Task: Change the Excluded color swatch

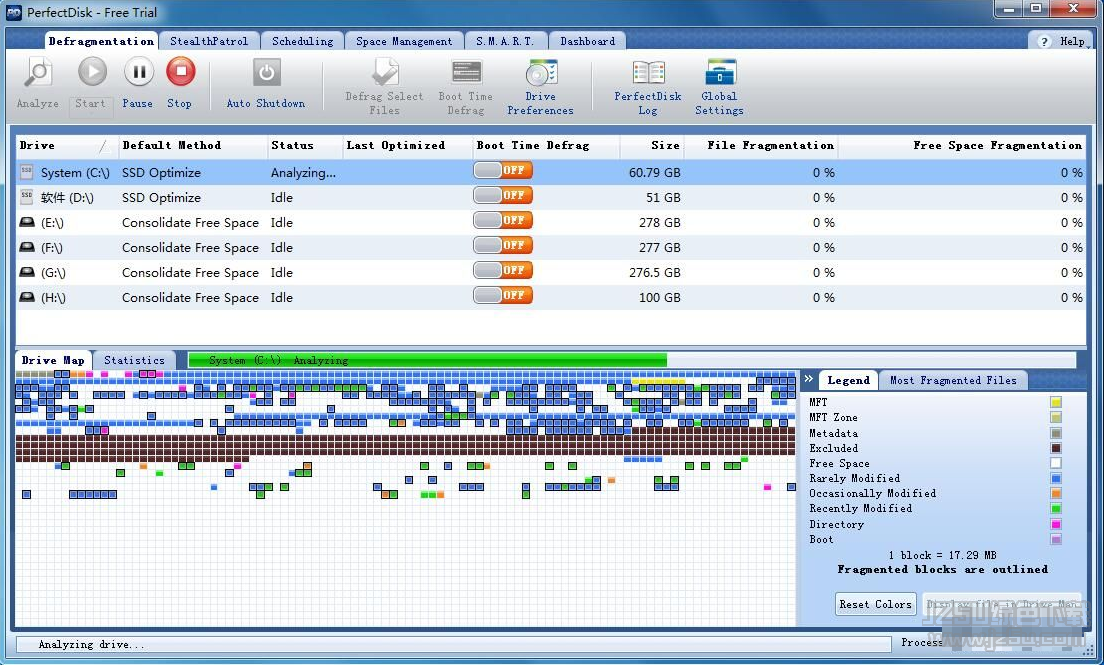Action: point(1055,448)
